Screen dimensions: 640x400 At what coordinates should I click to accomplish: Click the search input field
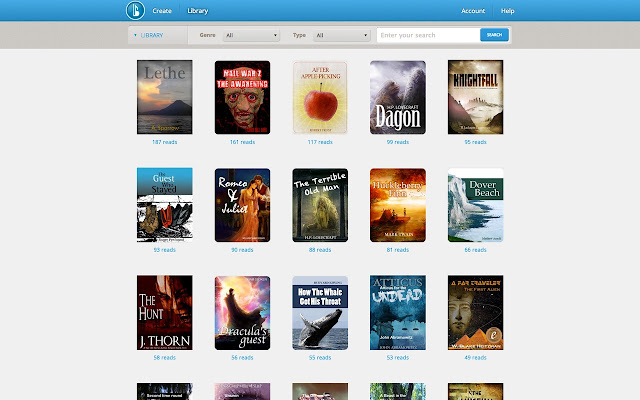point(428,35)
